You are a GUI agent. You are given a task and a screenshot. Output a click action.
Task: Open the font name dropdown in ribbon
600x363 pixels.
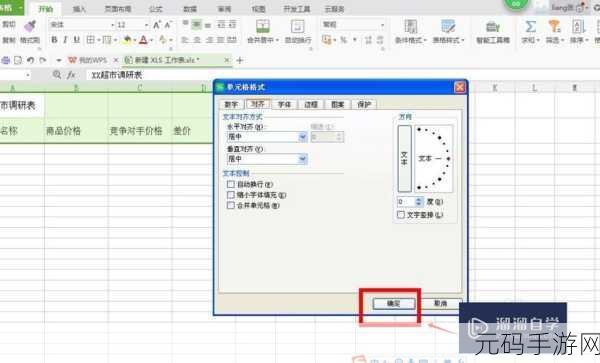point(112,25)
